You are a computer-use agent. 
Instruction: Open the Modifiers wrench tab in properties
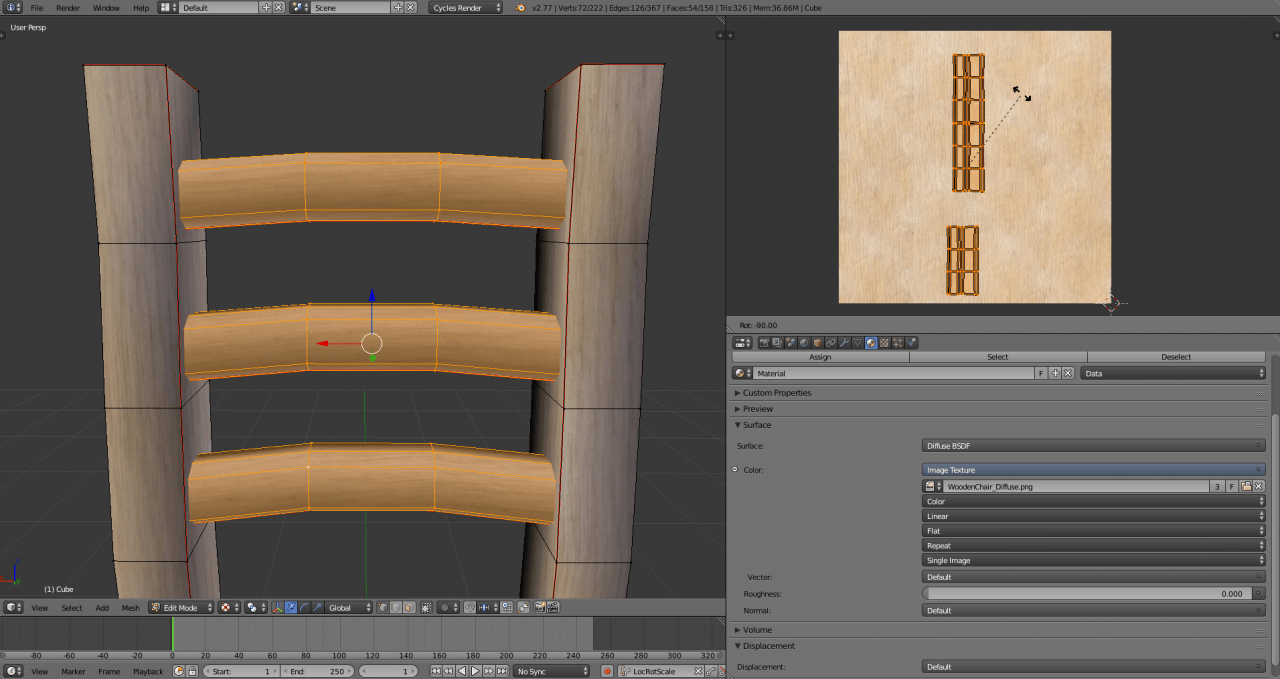pyautogui.click(x=843, y=343)
